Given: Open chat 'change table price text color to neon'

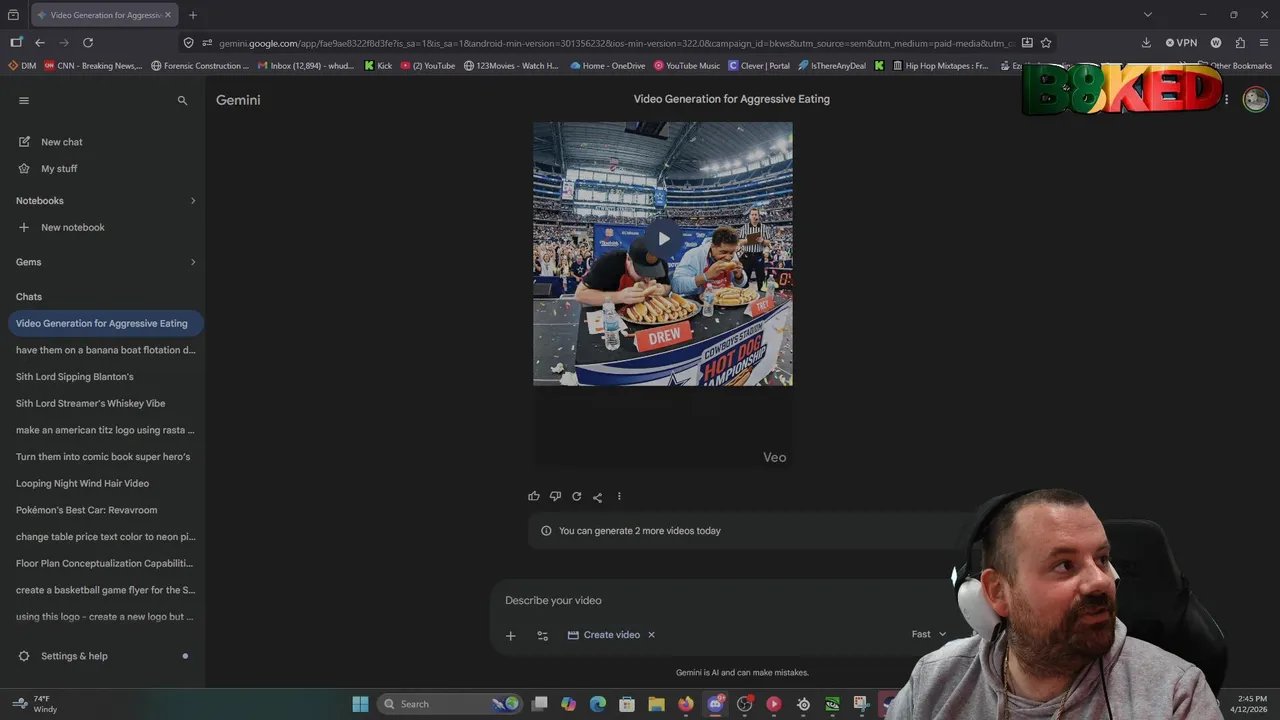Looking at the screenshot, I should pos(105,537).
